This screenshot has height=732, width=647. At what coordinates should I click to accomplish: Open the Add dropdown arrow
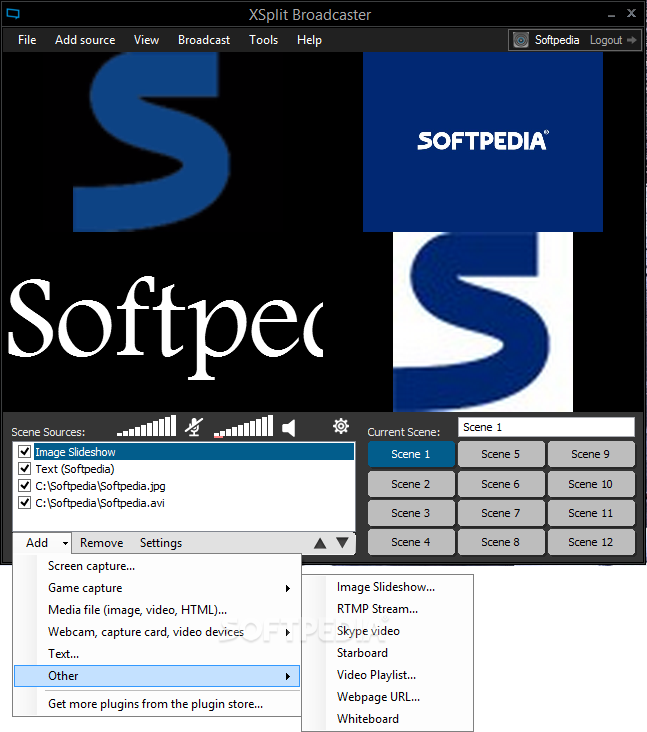click(65, 543)
